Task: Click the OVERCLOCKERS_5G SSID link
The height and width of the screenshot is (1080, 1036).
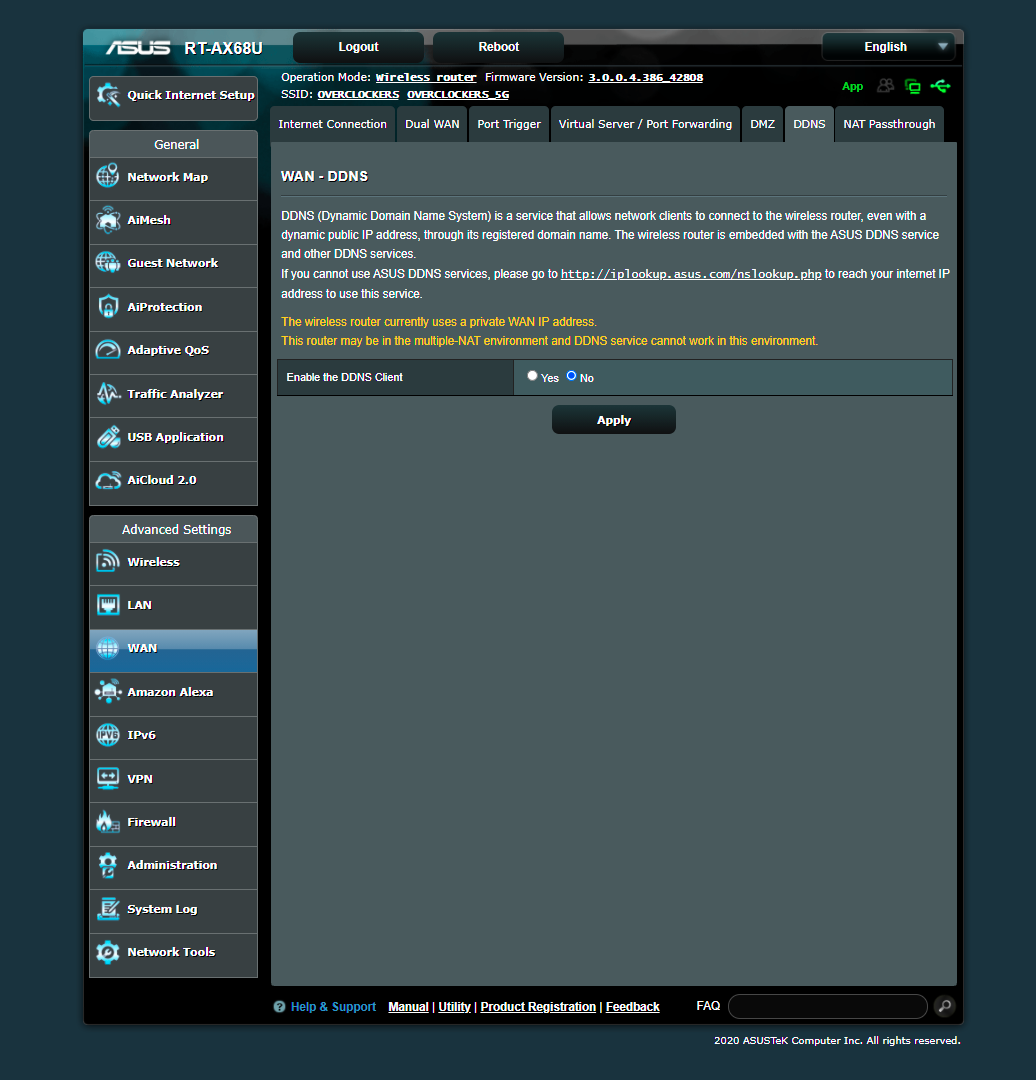Action: pyautogui.click(x=458, y=94)
